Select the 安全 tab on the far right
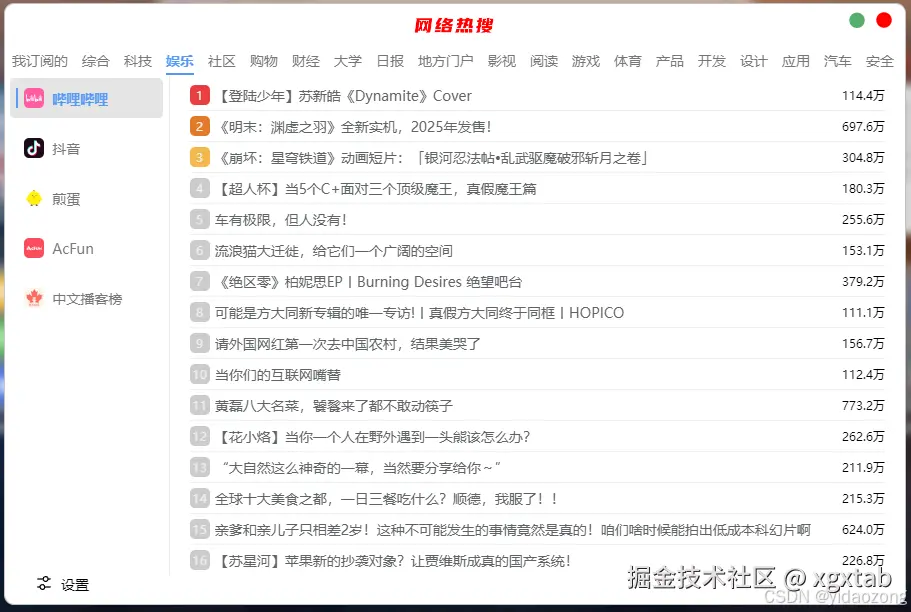This screenshot has width=911, height=612. coord(879,61)
